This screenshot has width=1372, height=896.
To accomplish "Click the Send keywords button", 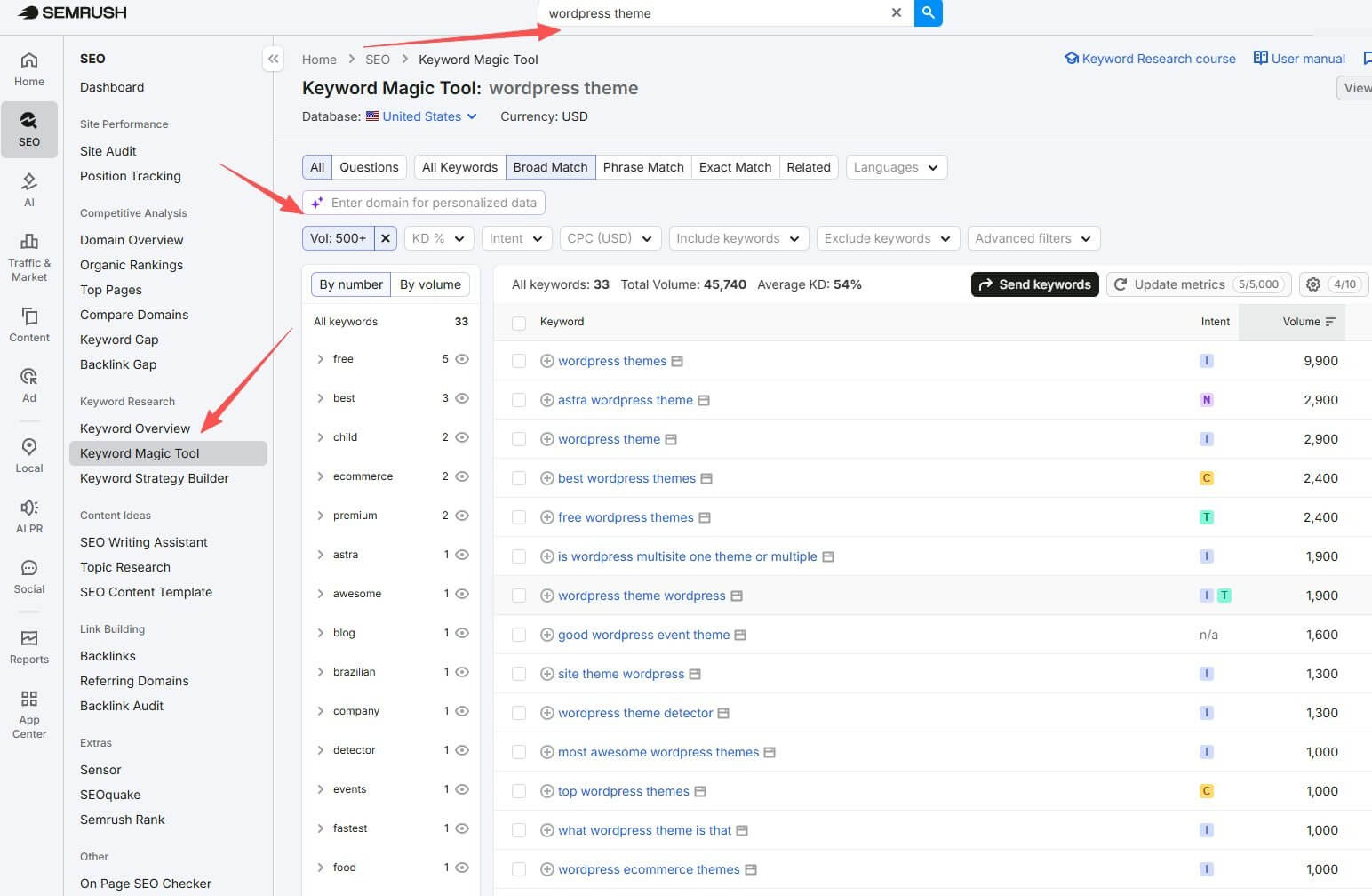I will (1035, 284).
